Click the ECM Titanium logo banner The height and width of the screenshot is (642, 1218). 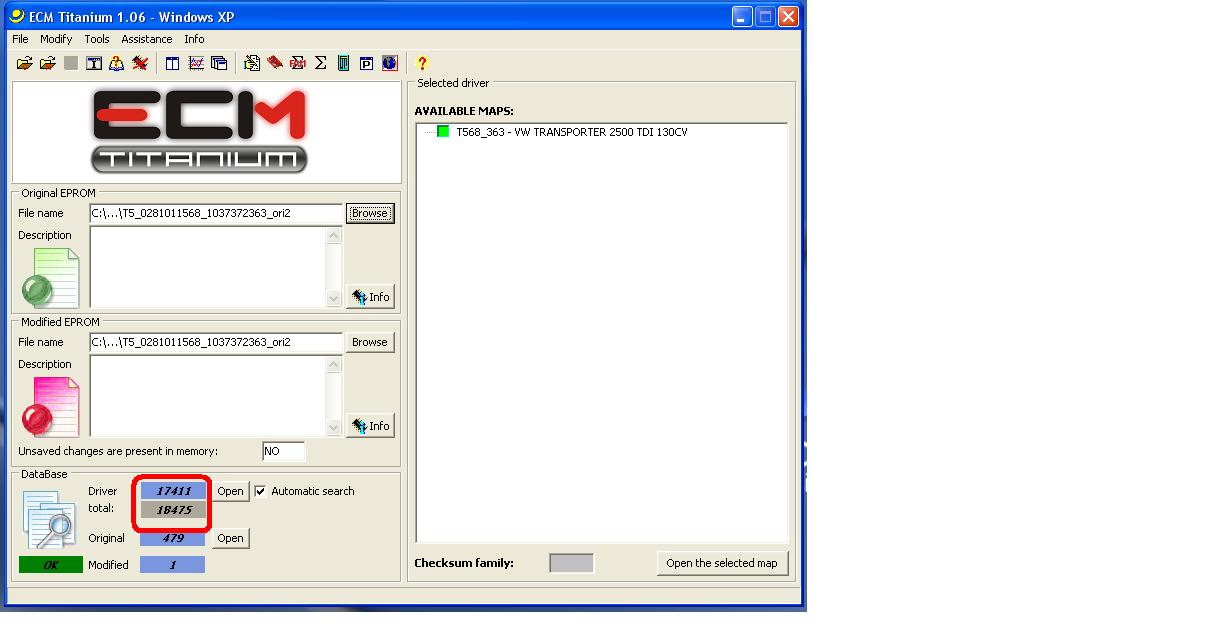tap(206, 133)
